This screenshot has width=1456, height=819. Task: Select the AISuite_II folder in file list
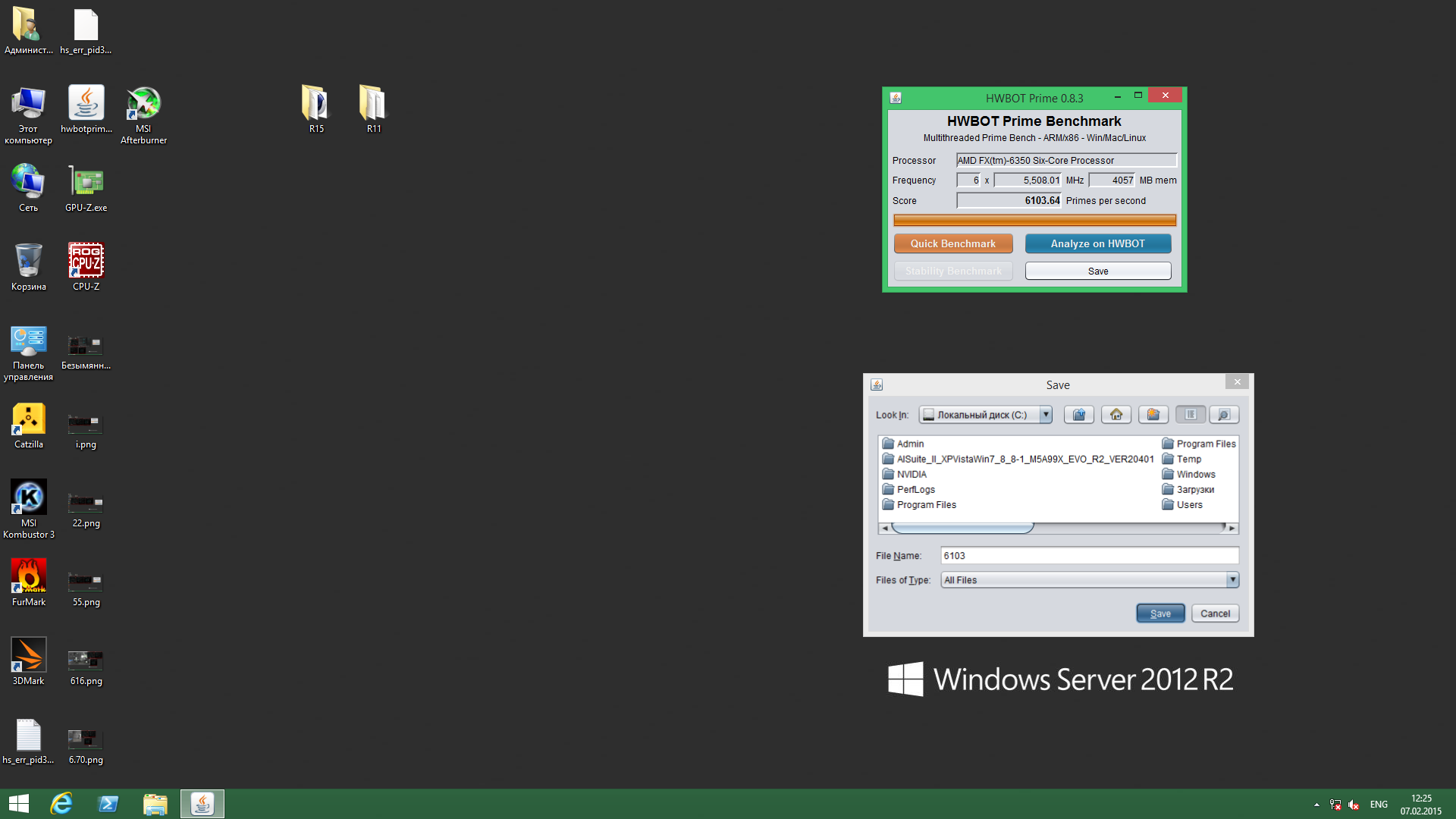pyautogui.click(x=1018, y=459)
